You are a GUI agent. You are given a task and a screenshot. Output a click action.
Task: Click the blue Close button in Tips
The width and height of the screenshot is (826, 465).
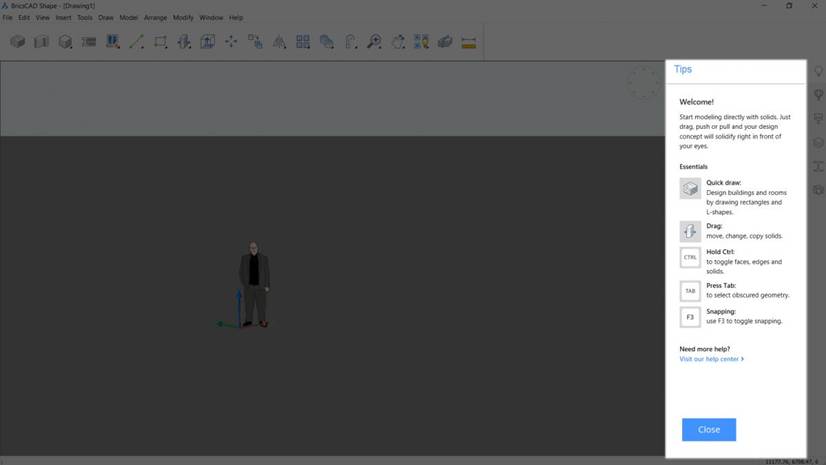coord(709,430)
